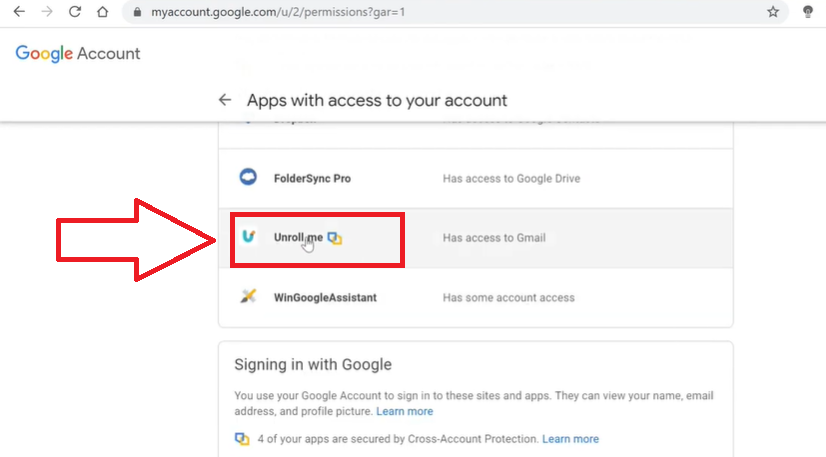Click the Cross-Account Protection shield icon below
The width and height of the screenshot is (826, 457).
[x=241, y=439]
